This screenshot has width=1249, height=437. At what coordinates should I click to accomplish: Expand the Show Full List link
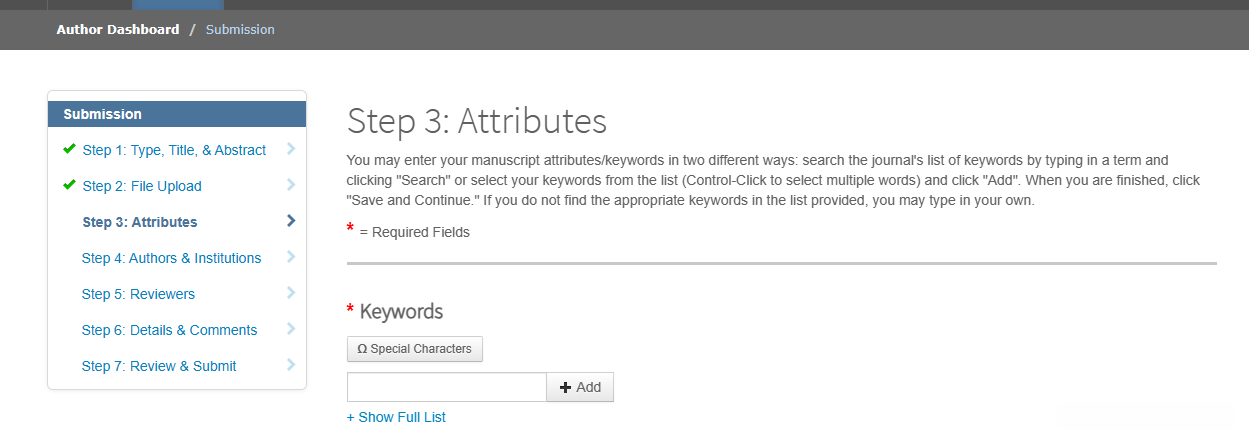point(396,417)
